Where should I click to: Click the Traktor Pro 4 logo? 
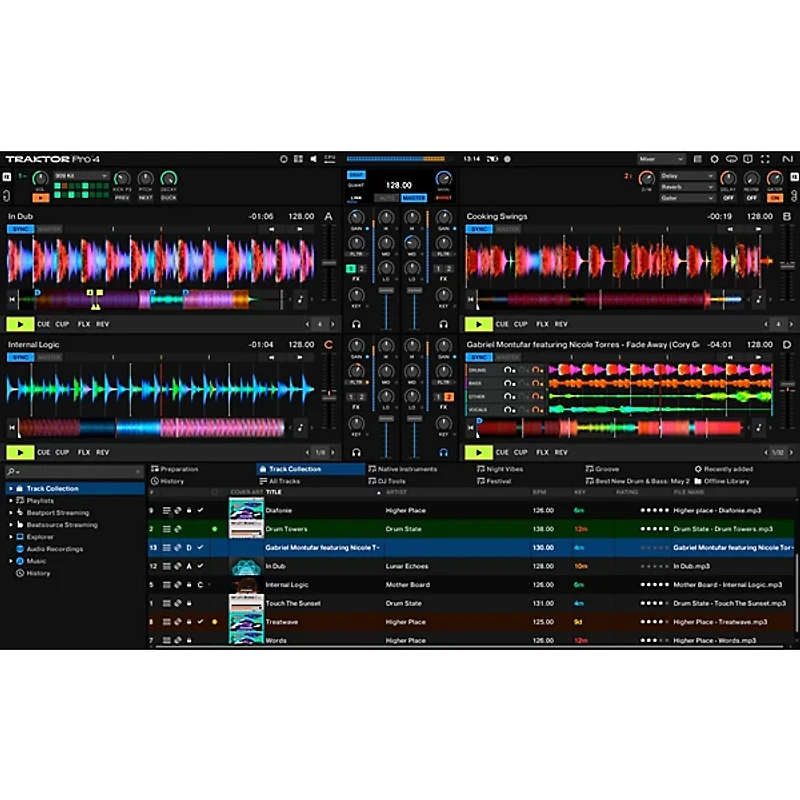tap(50, 158)
